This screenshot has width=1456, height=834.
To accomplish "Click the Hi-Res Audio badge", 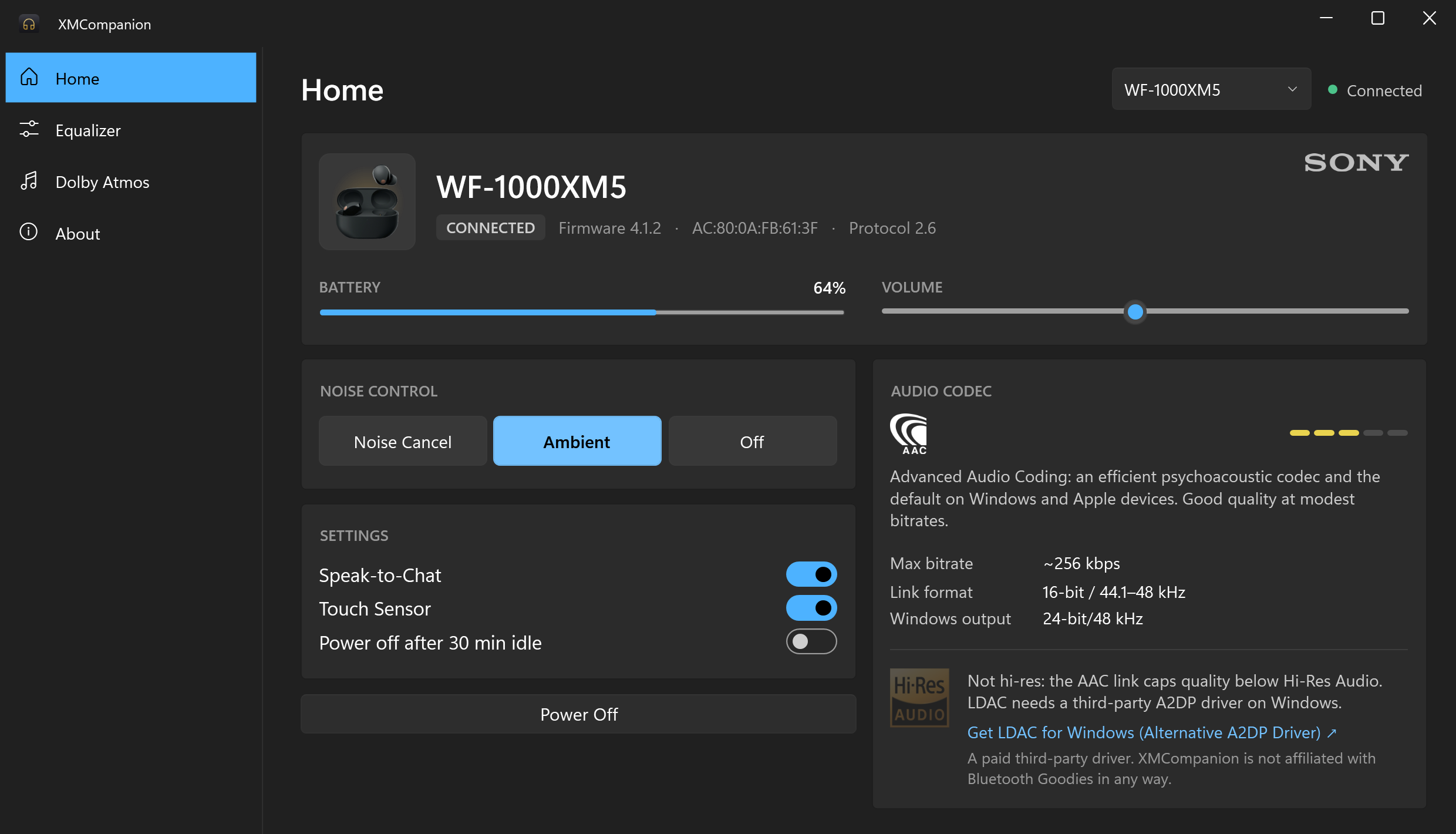I will pos(919,698).
